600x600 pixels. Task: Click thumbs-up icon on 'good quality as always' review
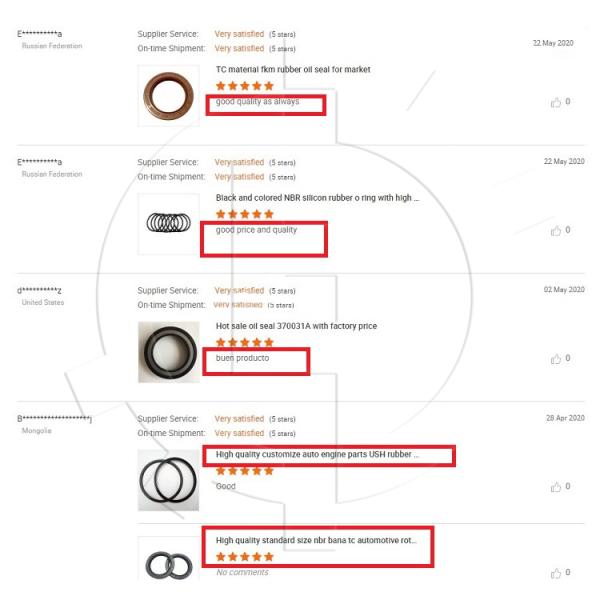click(556, 102)
